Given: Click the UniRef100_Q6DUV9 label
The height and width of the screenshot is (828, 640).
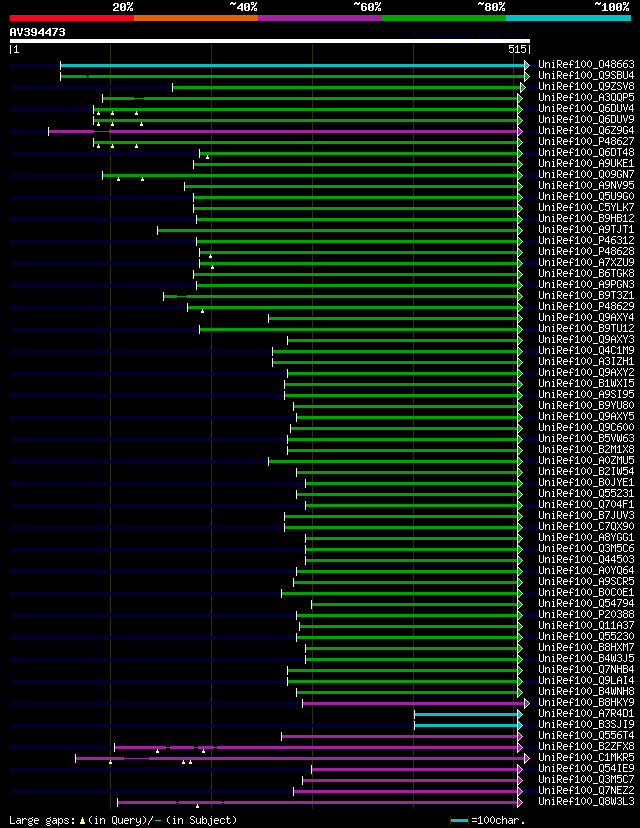Looking at the screenshot, I should pyautogui.click(x=586, y=119).
